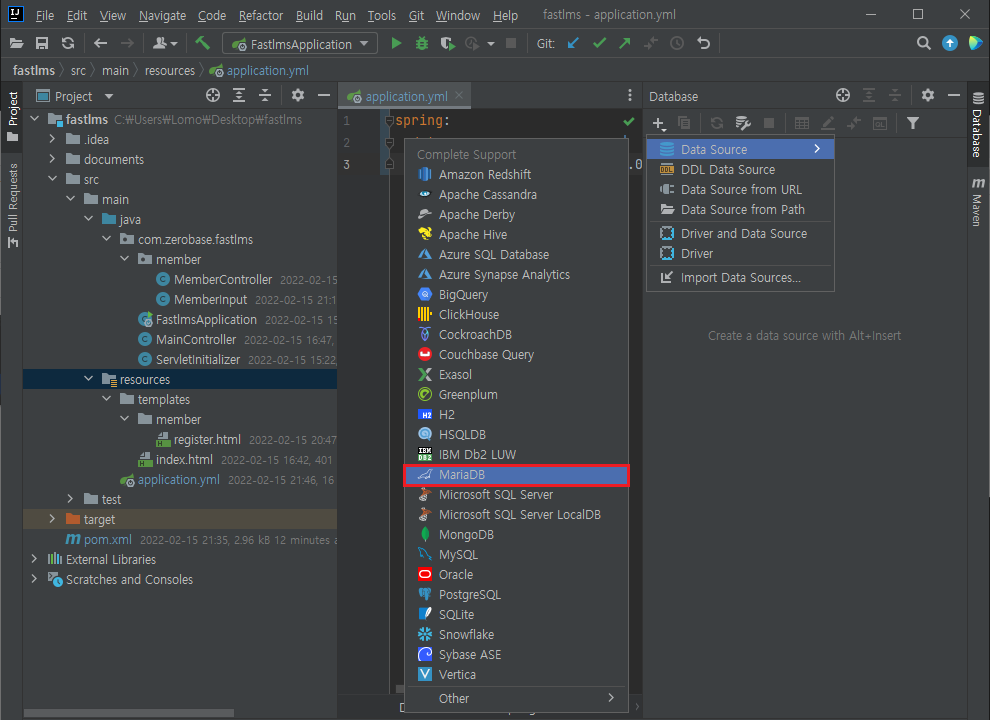Choose Data Source from URL
Image resolution: width=990 pixels, height=720 pixels.
740,189
